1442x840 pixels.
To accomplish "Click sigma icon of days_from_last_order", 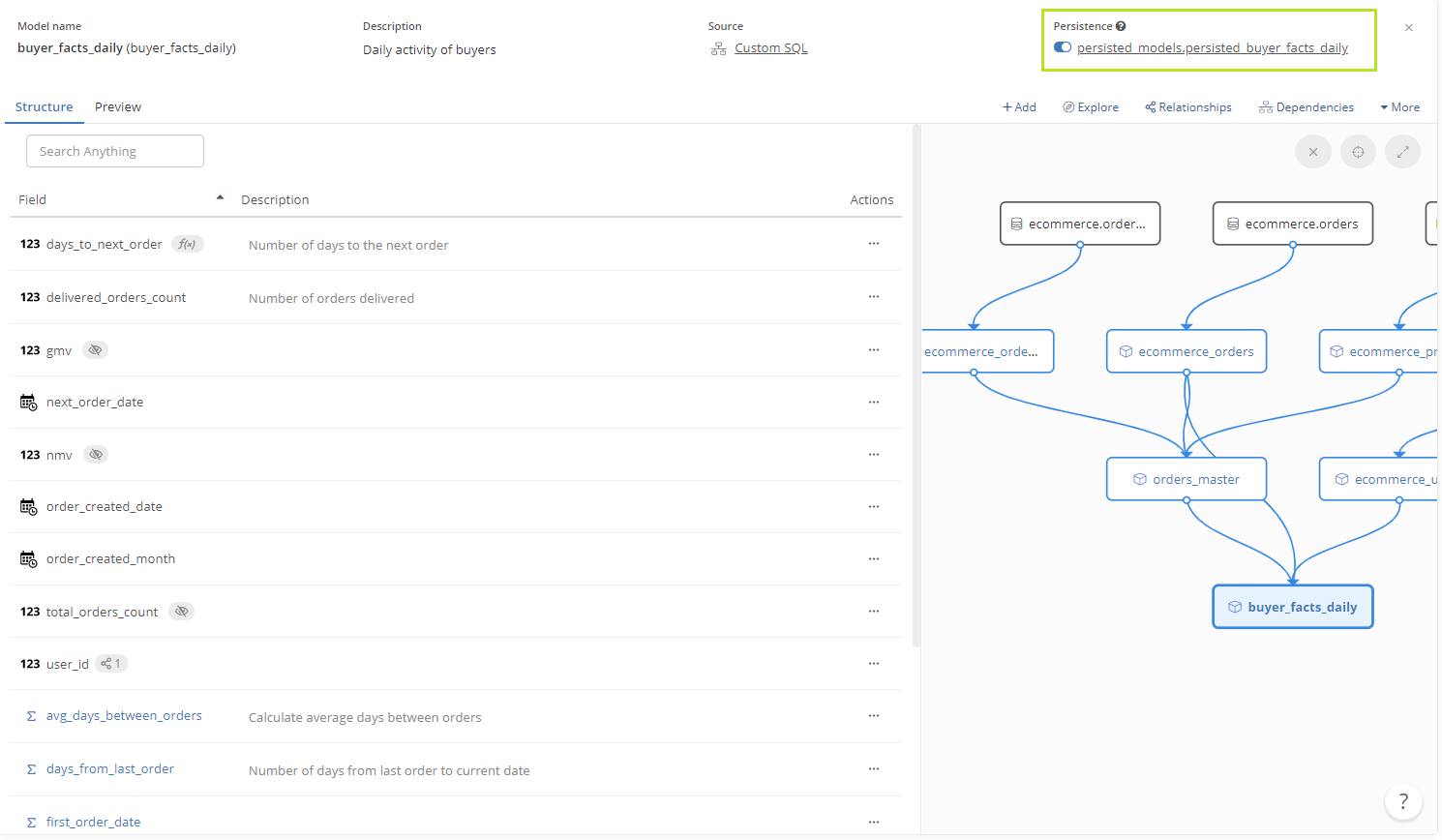I will pyautogui.click(x=31, y=769).
